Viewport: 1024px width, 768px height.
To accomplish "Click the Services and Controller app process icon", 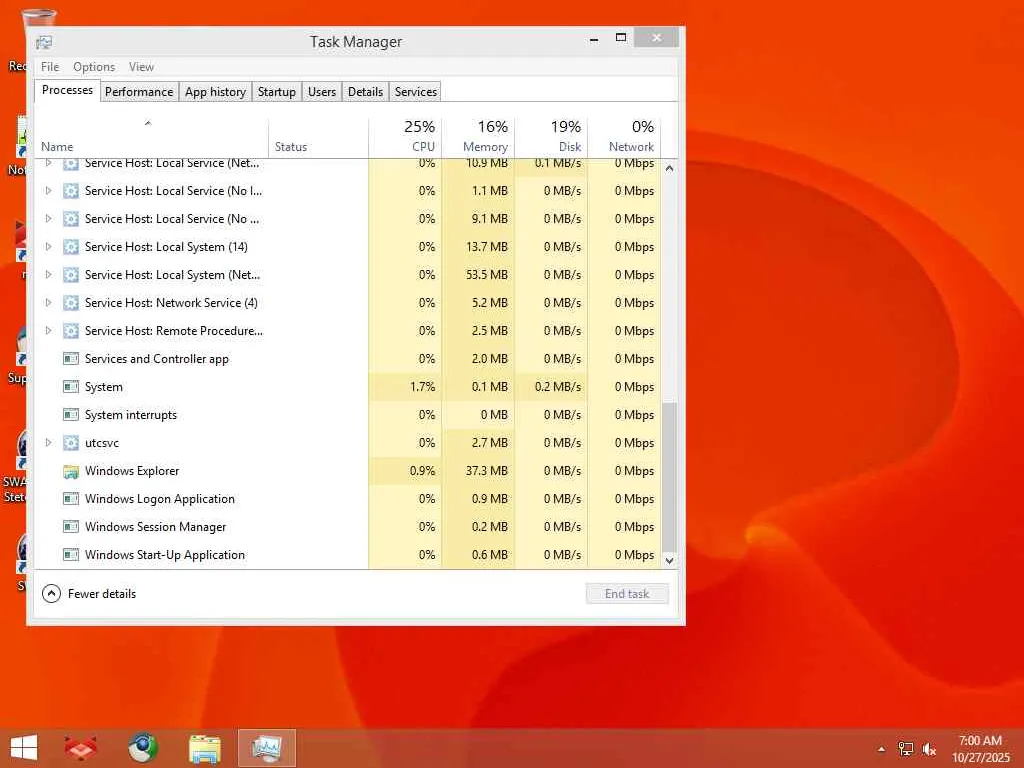I will [x=71, y=359].
